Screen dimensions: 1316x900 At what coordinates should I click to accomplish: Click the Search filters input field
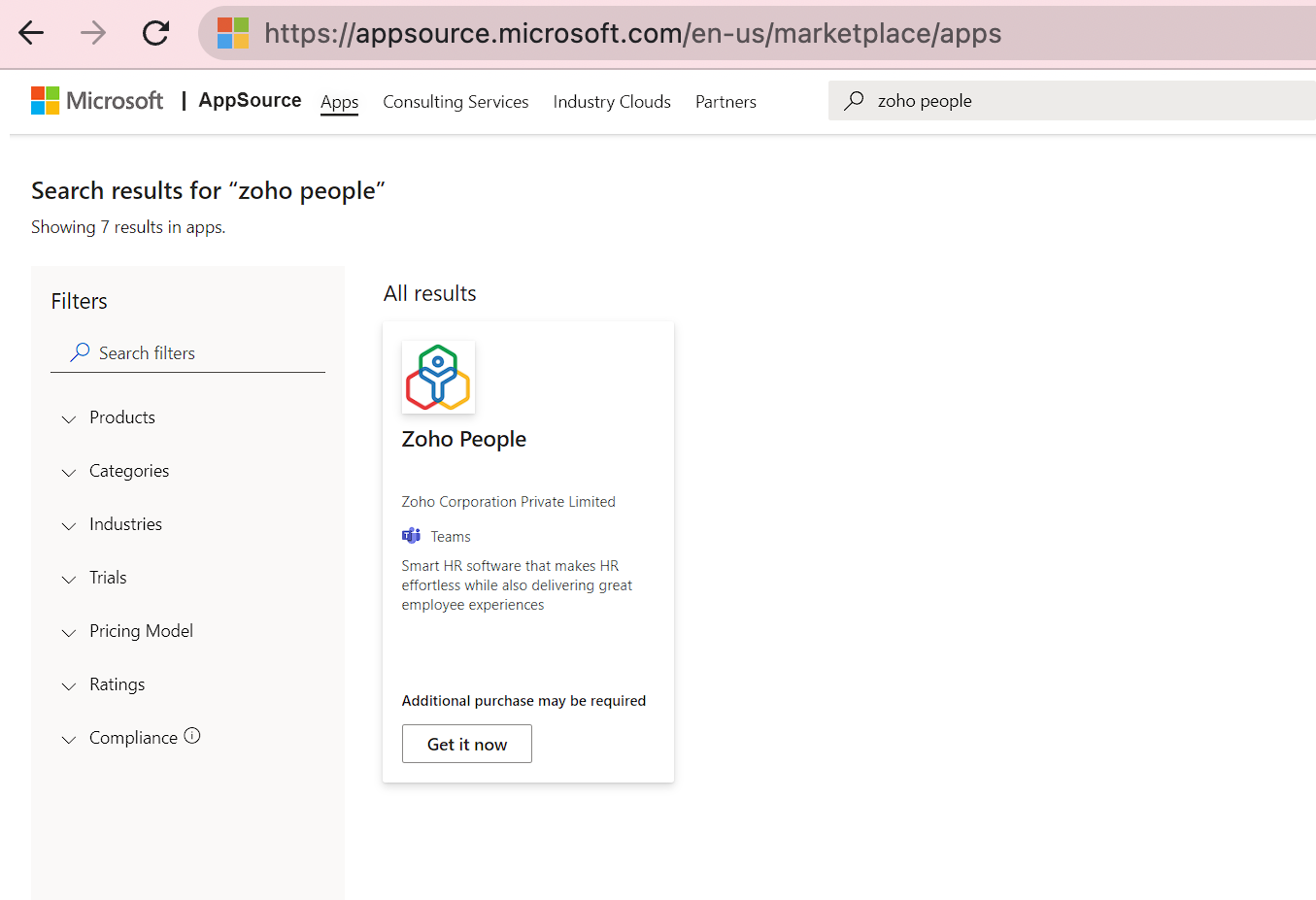coord(187,353)
